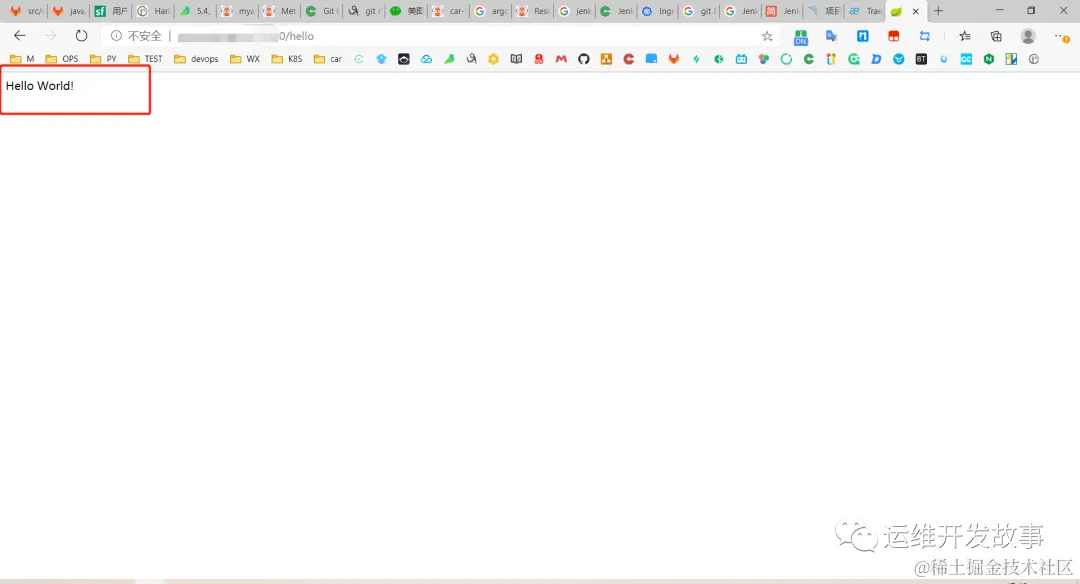Go back using the browser back arrow
Viewport: 1080px width, 584px height.
point(19,36)
